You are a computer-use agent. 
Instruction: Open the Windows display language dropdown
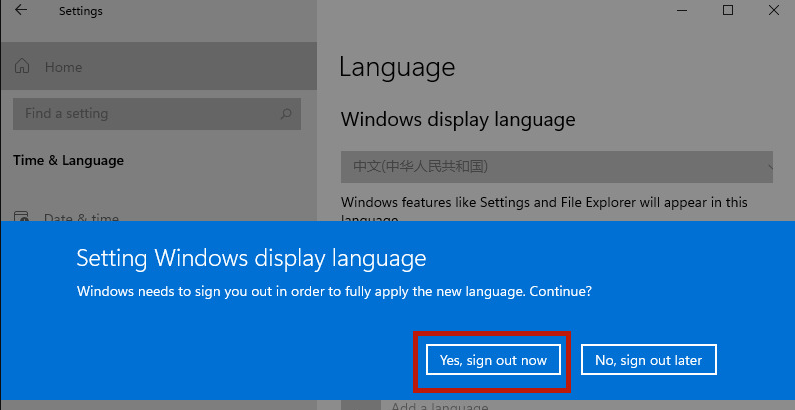(x=555, y=166)
